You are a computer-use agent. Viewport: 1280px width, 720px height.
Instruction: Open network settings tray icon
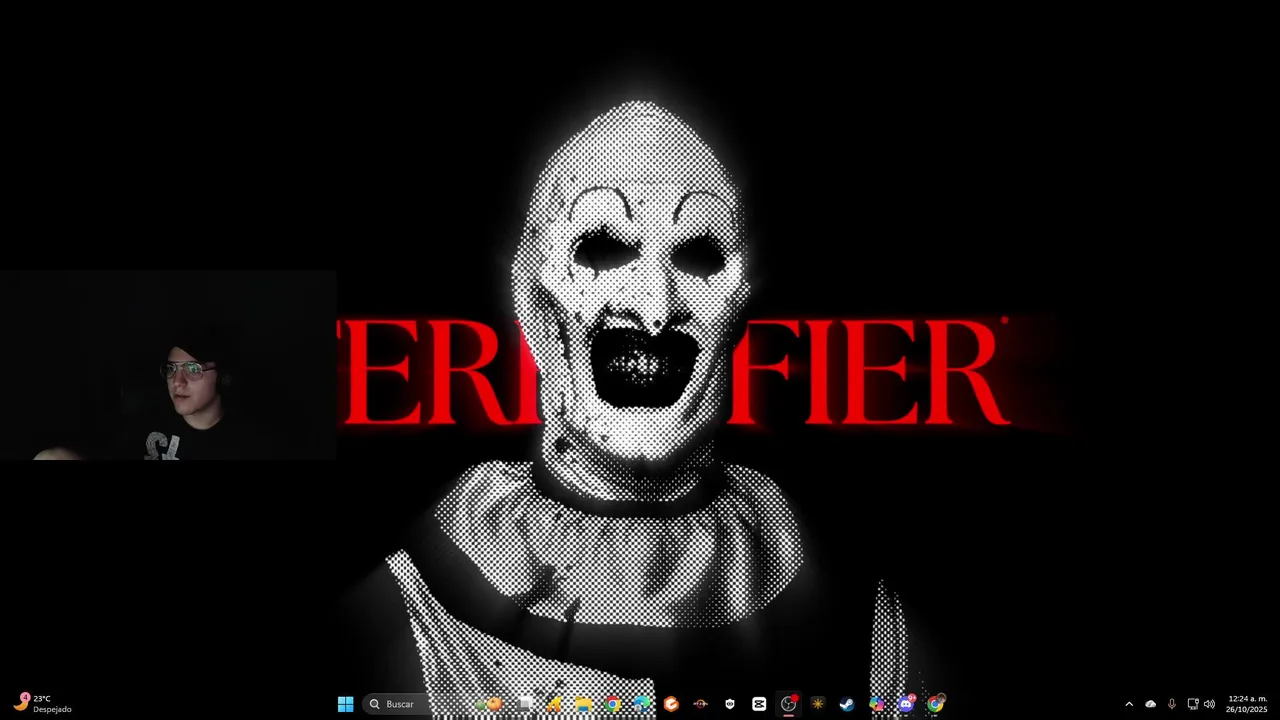[1193, 704]
